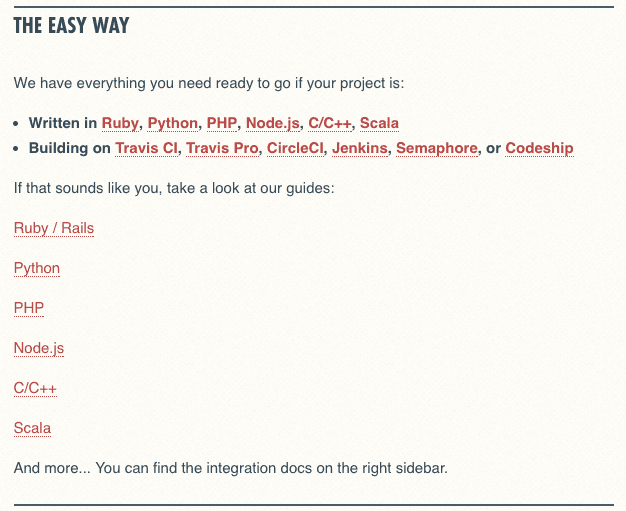Screen dimensions: 626x511
Task: Open the C/C++ guide link below
Action: pyautogui.click(x=35, y=388)
